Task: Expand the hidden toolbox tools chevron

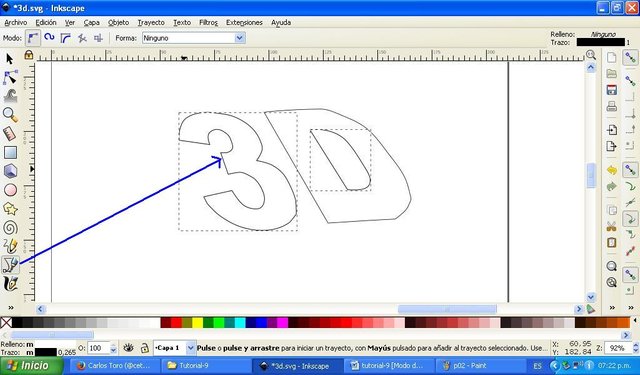Action: pyautogui.click(x=11, y=308)
